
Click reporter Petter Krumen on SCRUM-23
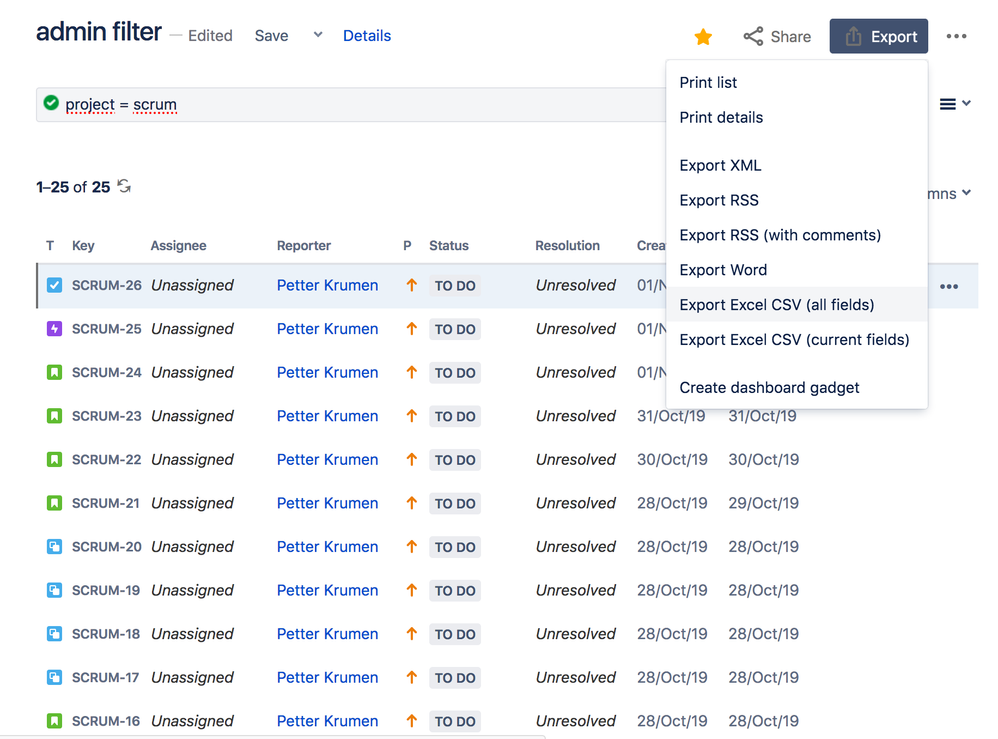(327, 416)
